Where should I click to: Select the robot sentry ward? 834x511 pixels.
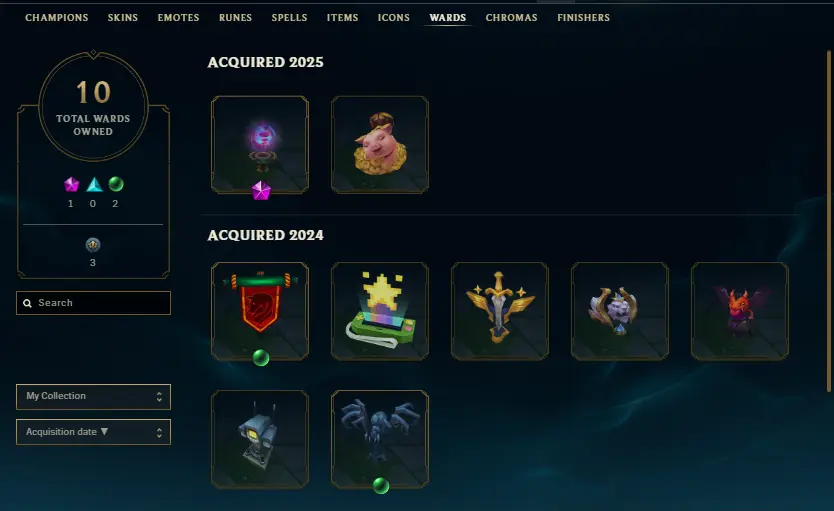260,439
